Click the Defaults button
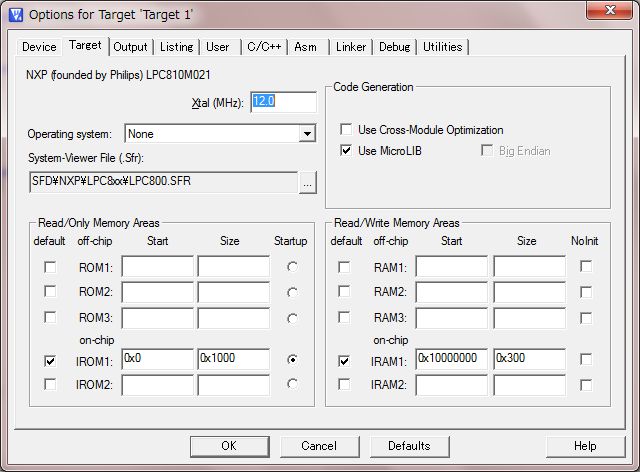Screen dimensions: 640x472 click(409, 446)
